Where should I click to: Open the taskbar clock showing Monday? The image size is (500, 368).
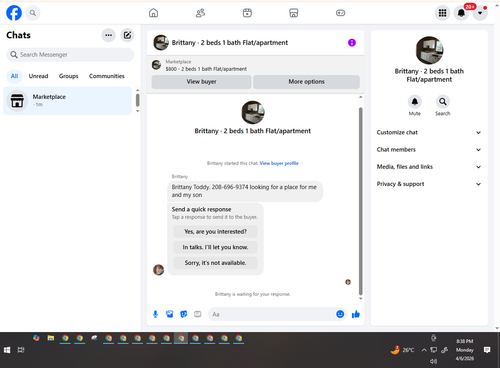tap(465, 350)
